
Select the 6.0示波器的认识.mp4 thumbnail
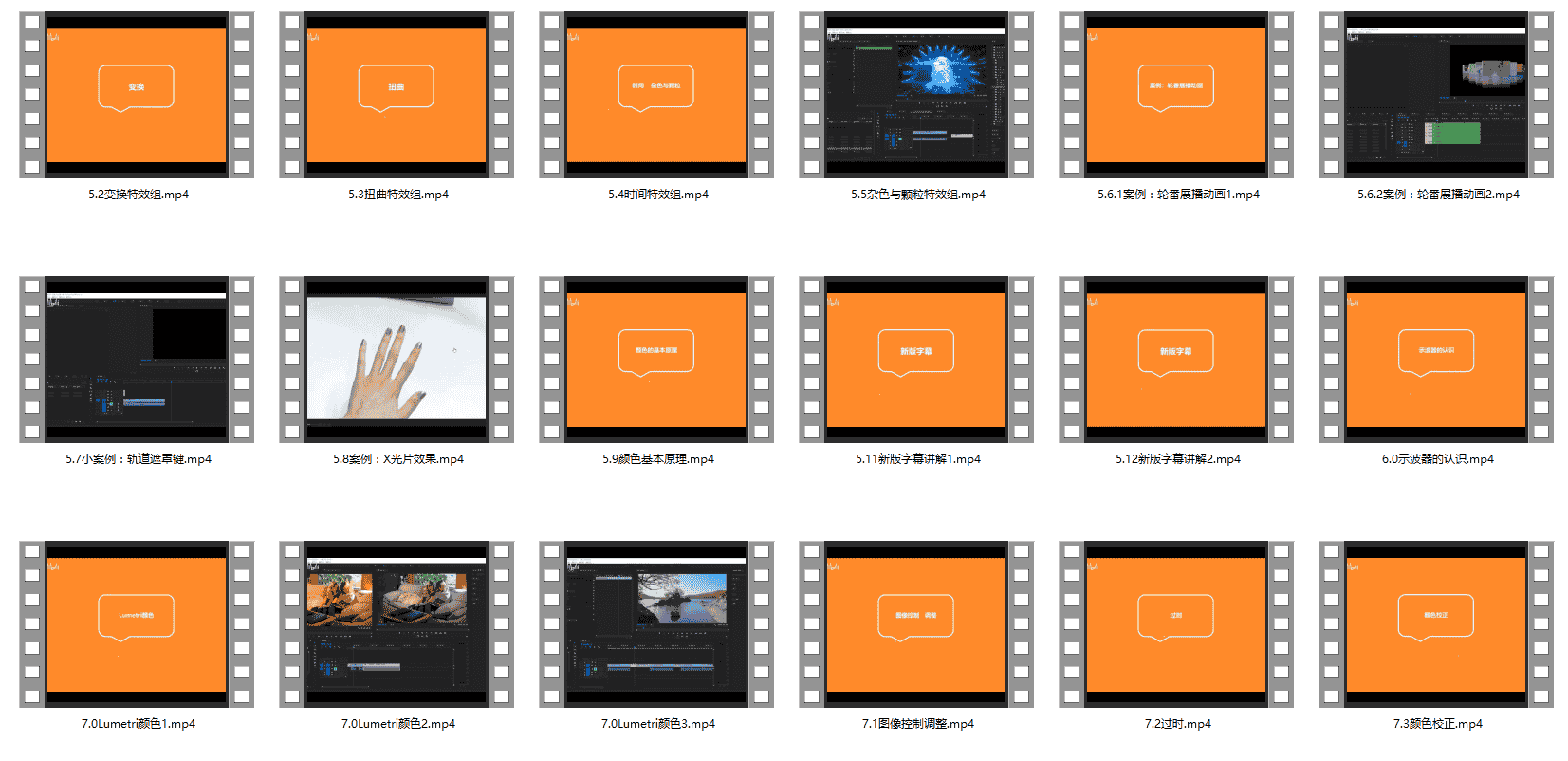pos(1436,360)
